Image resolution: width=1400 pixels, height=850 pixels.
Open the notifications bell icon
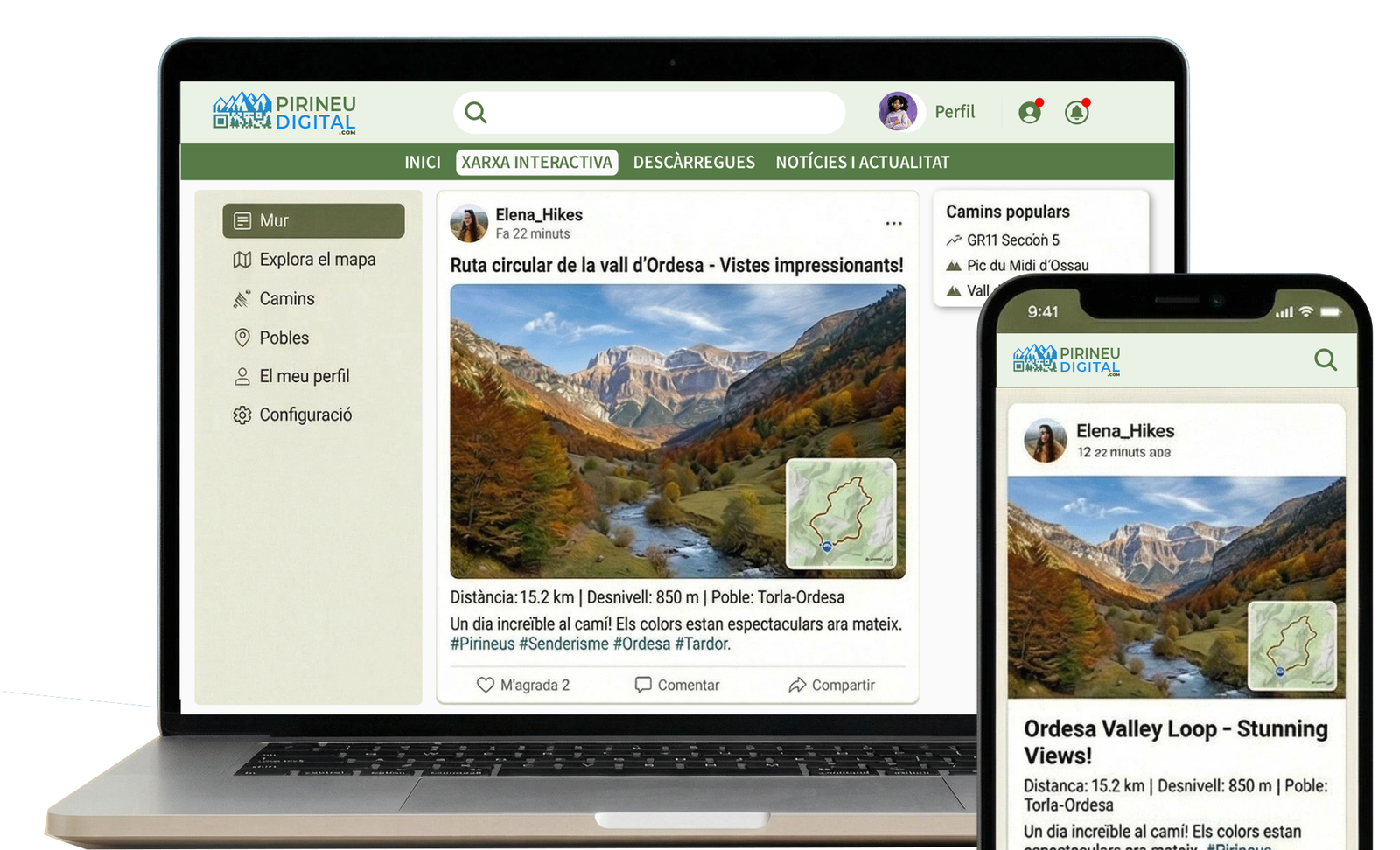(x=1076, y=112)
